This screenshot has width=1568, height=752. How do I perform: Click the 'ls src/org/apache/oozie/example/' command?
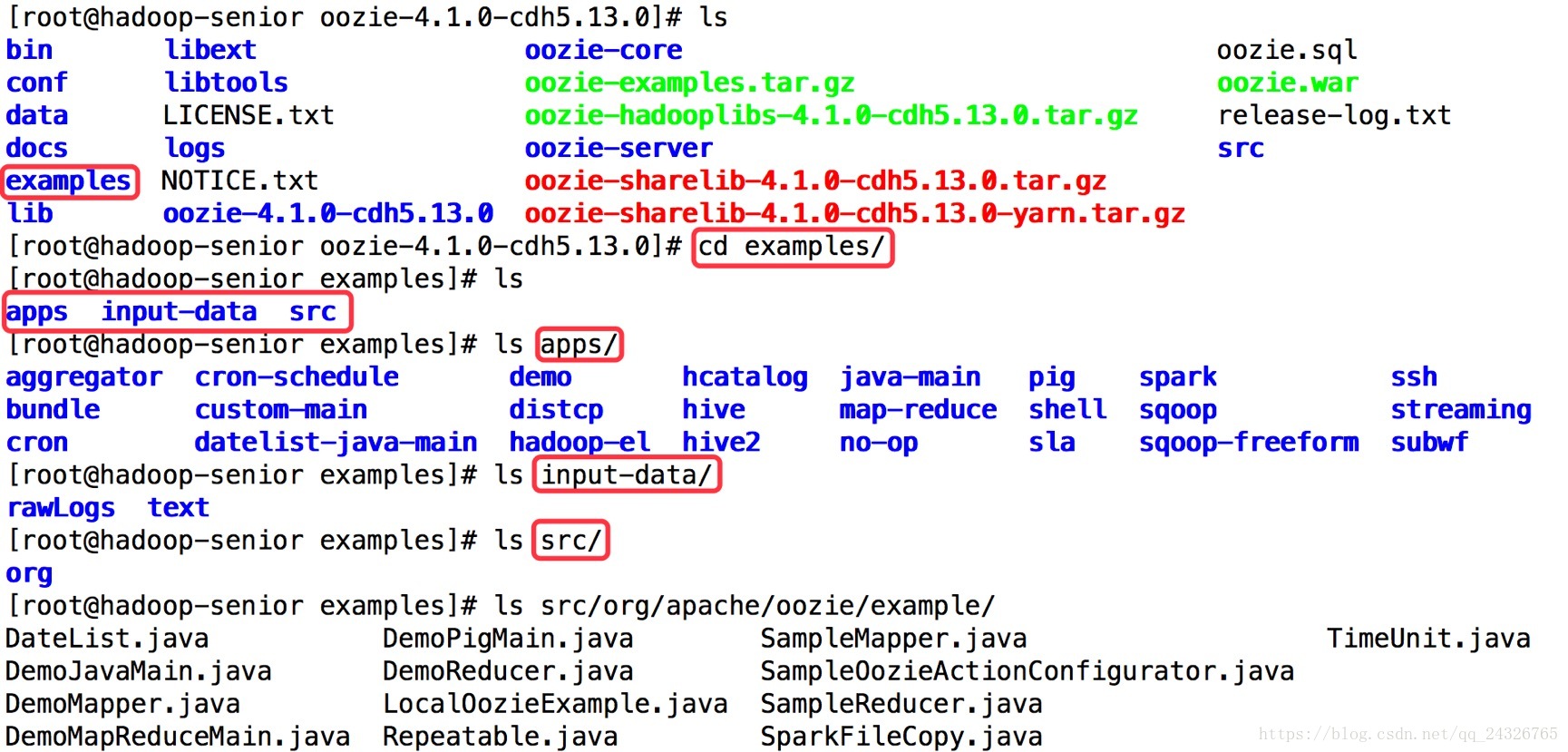(x=745, y=605)
